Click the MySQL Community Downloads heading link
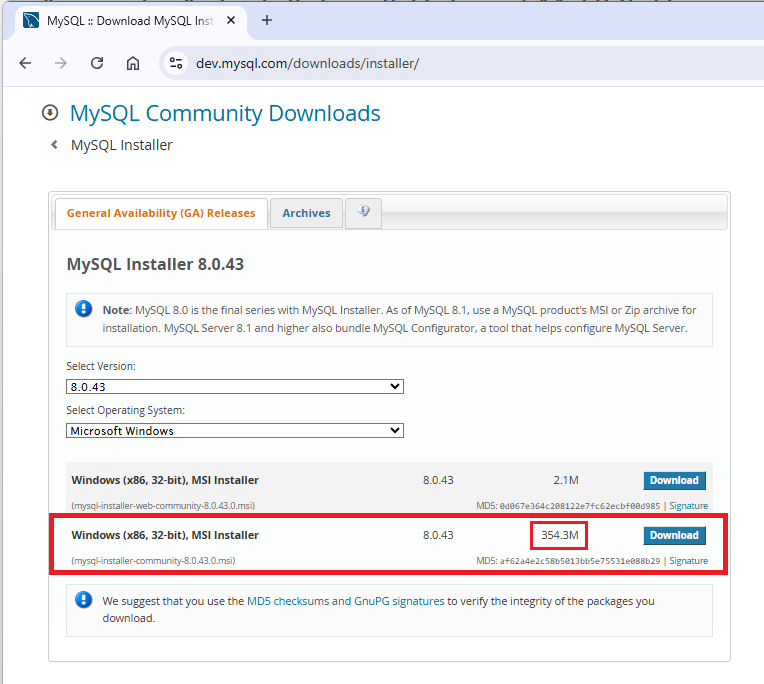 [225, 113]
